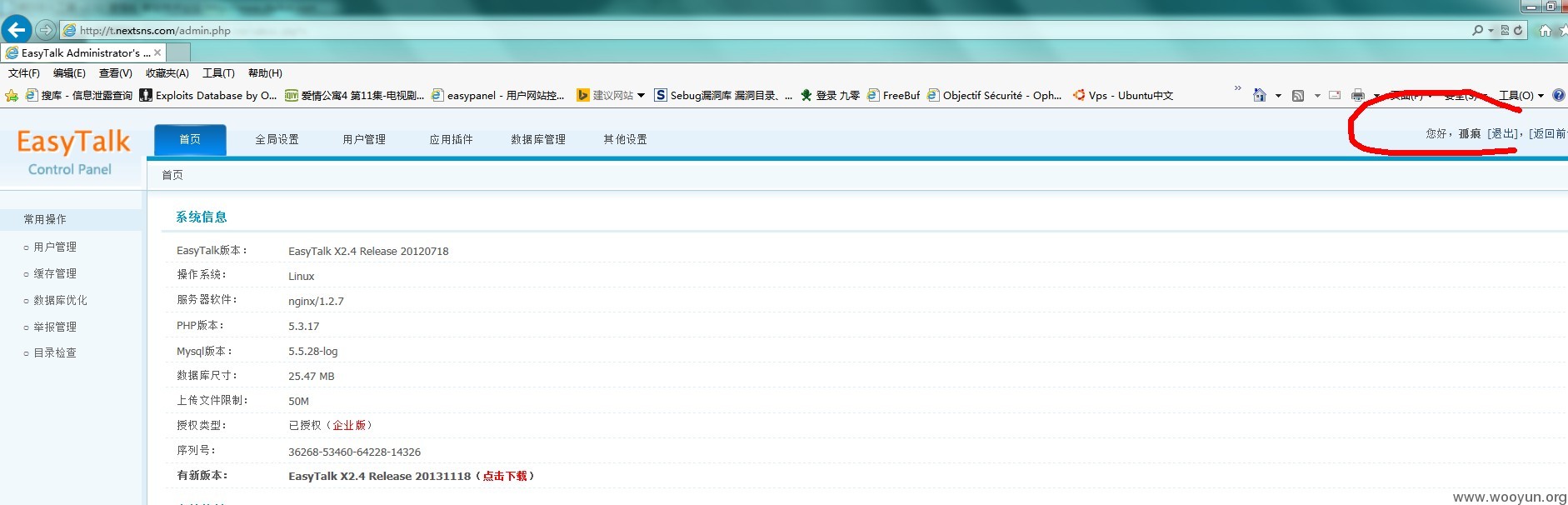Click the command bar Home icon
This screenshot has width=1568, height=505.
[x=1260, y=95]
